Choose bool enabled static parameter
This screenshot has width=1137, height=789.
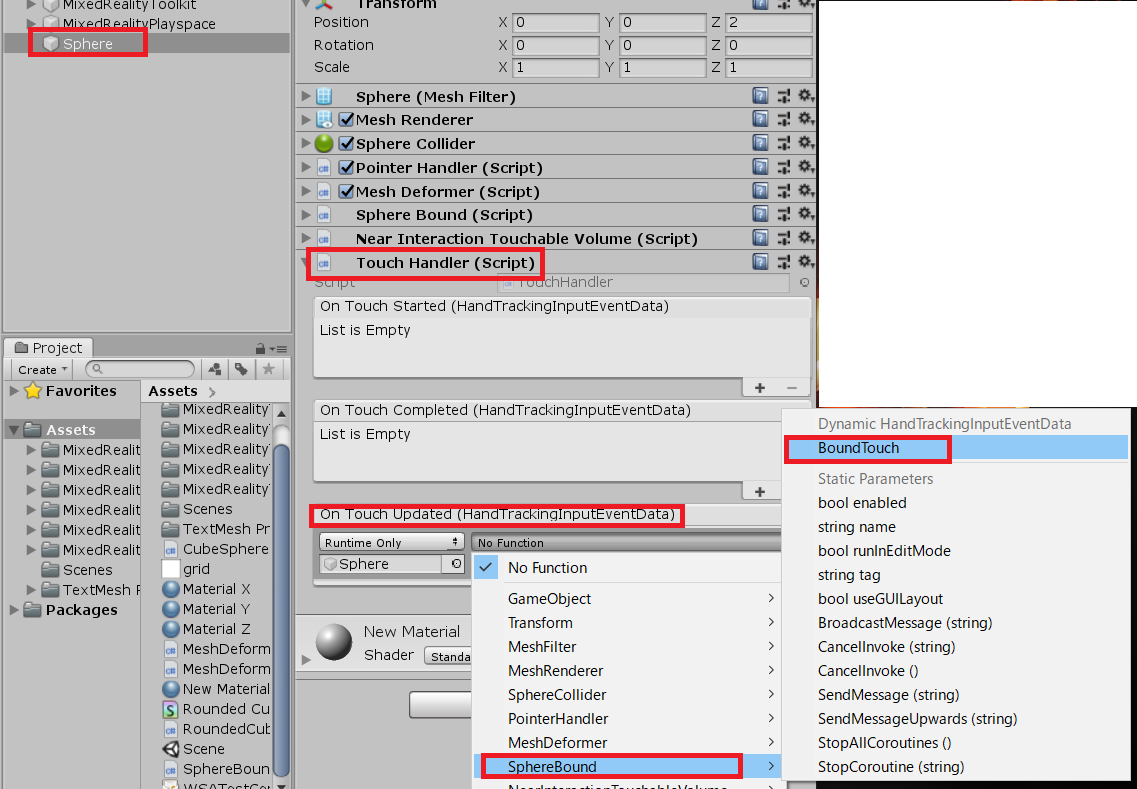862,503
